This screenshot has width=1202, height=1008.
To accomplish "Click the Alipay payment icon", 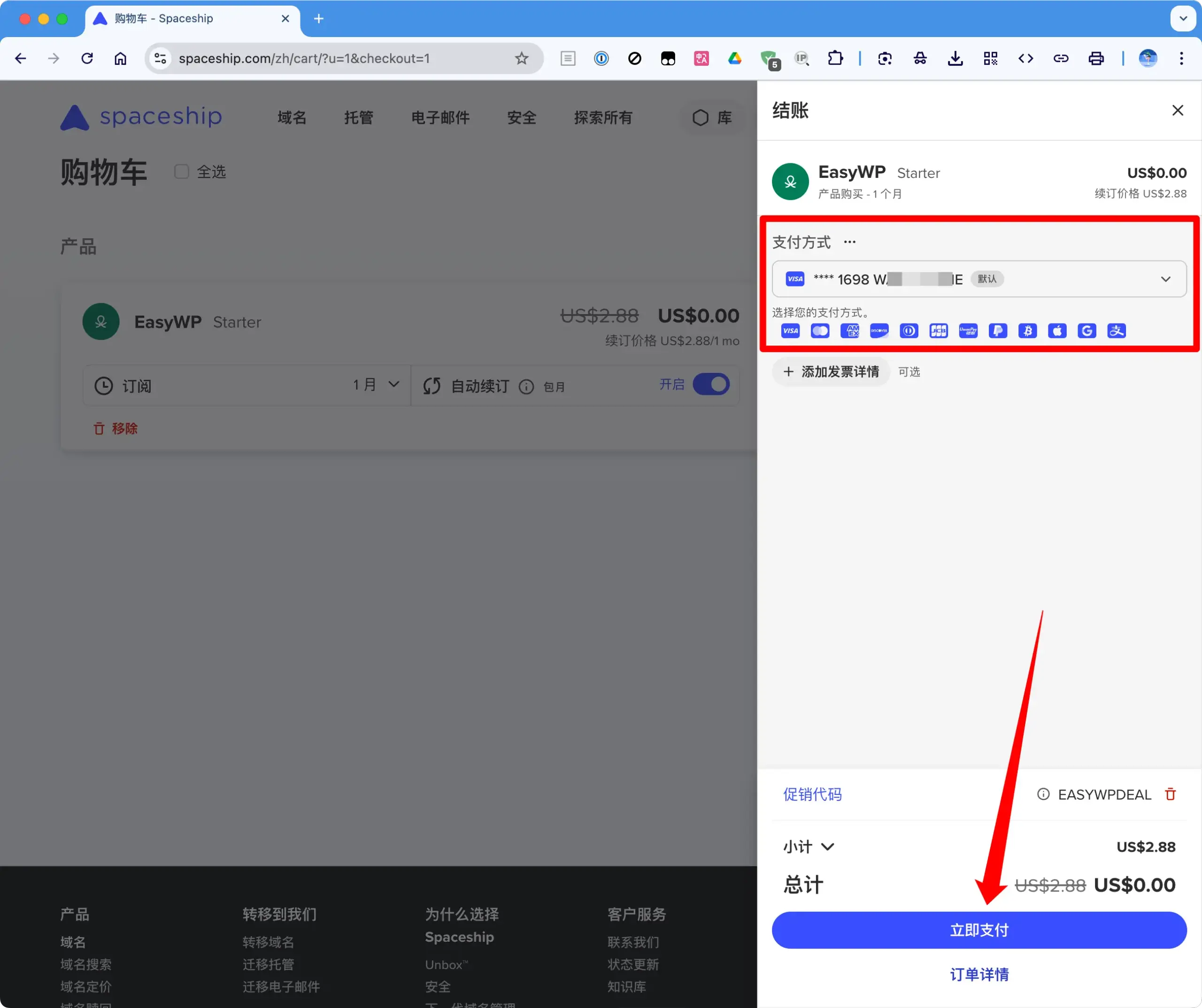I will click(1117, 331).
